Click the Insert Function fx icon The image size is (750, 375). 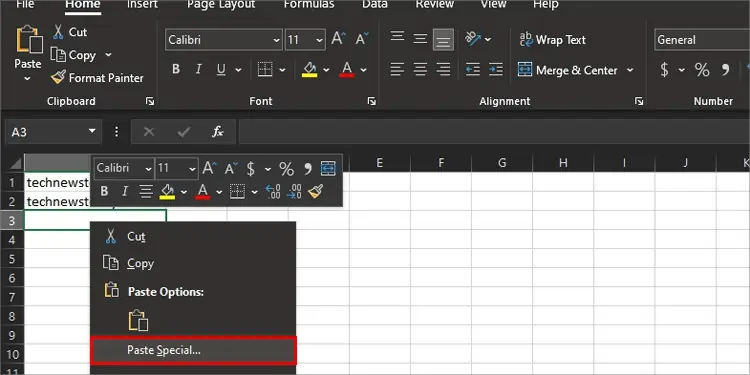218,132
